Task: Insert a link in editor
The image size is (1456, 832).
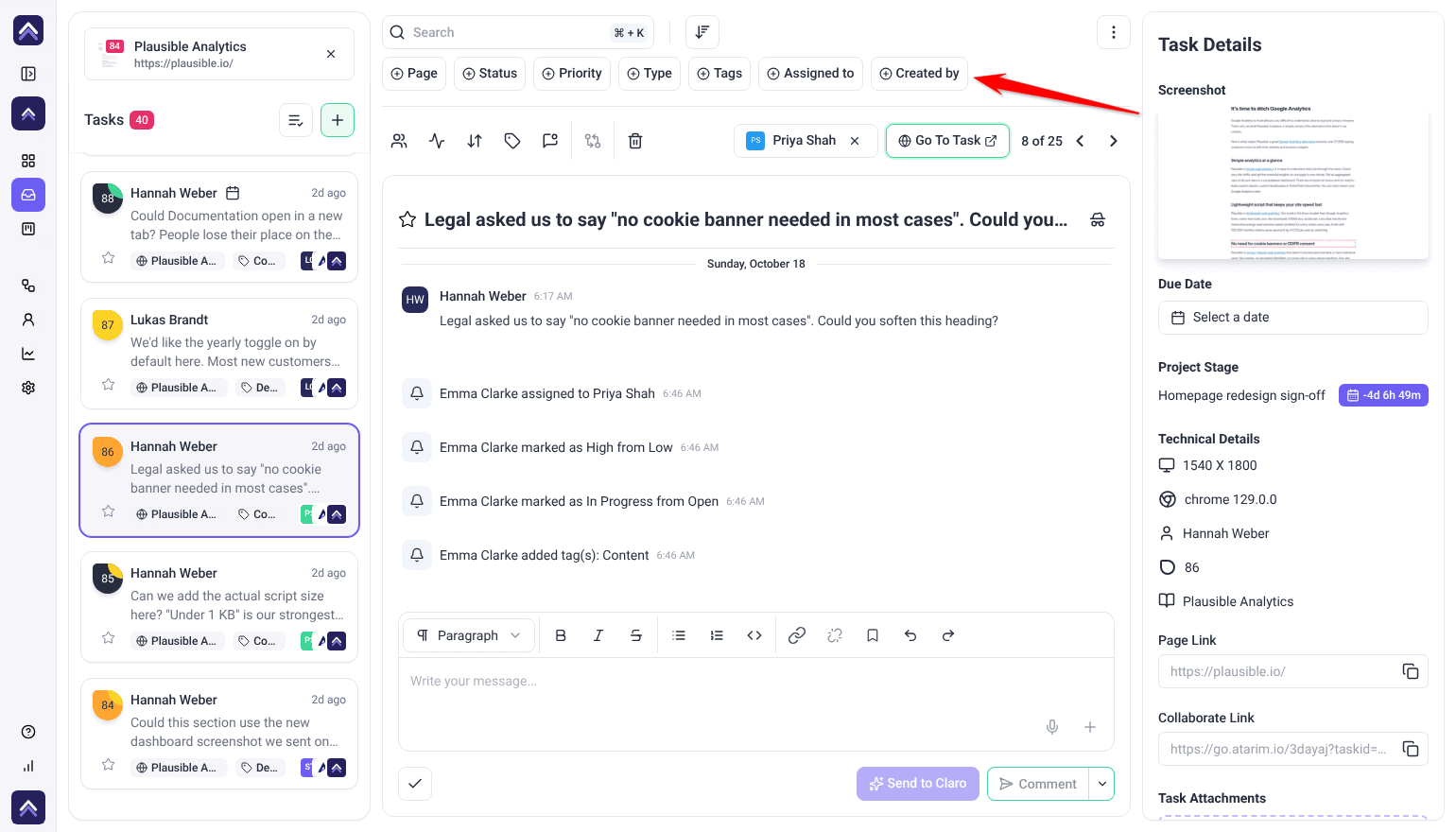Action: (x=797, y=635)
